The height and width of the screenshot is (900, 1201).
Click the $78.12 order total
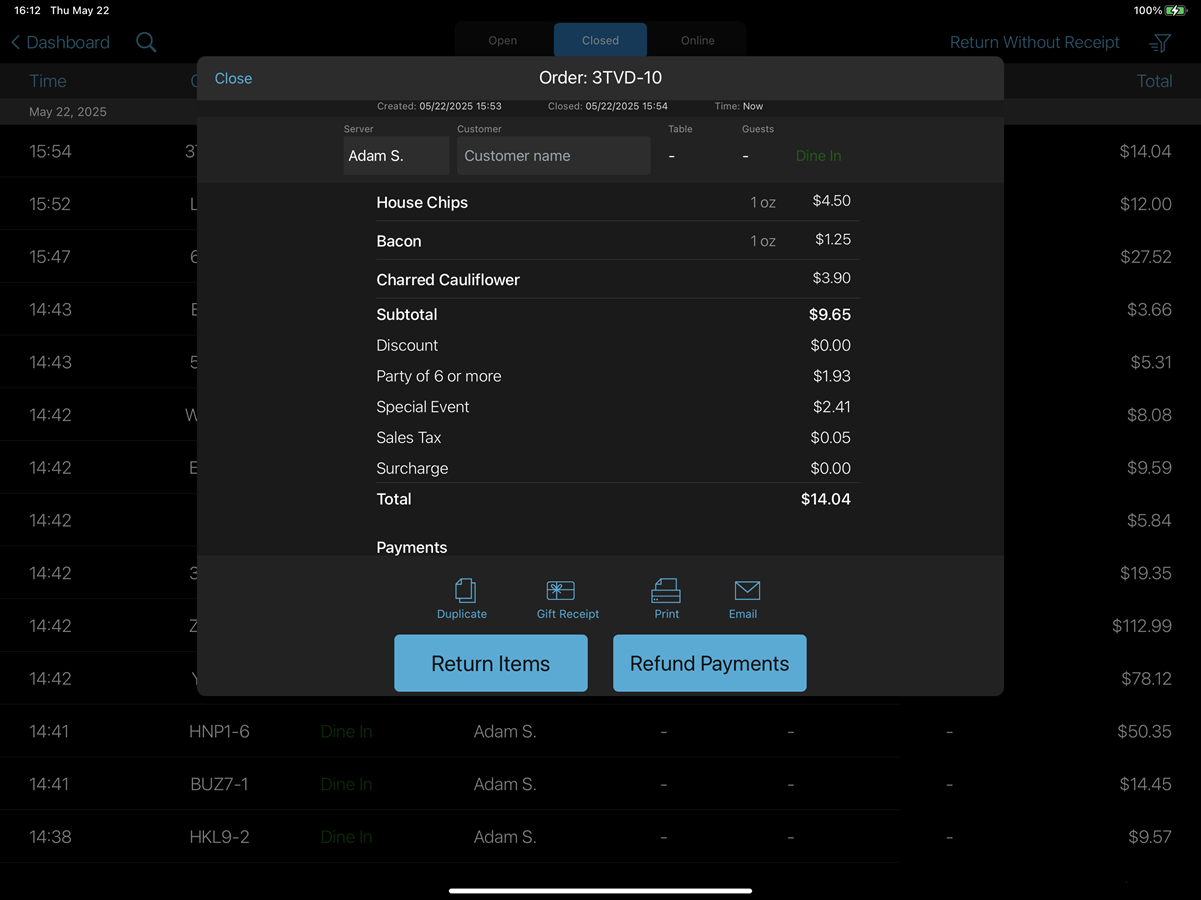(x=1146, y=679)
